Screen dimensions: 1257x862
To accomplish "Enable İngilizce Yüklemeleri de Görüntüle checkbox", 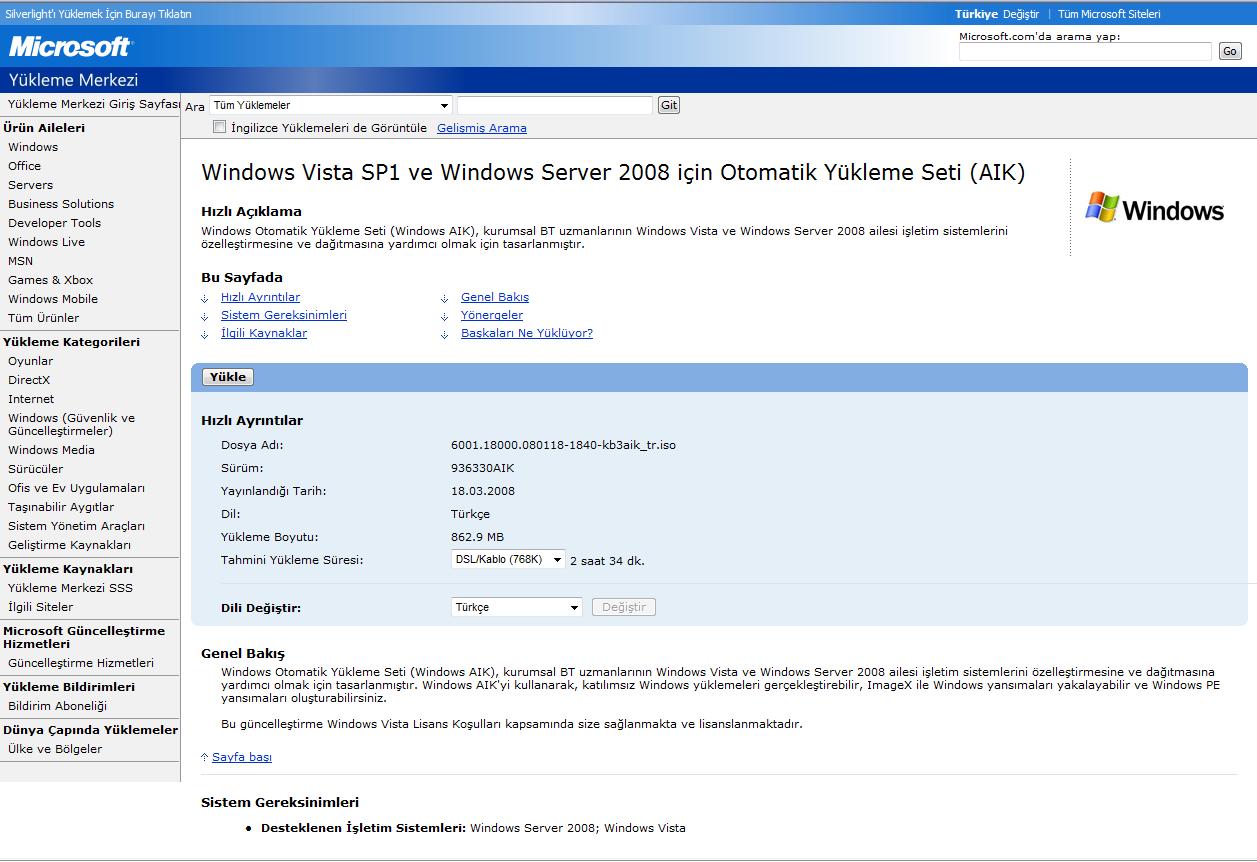I will (x=220, y=127).
